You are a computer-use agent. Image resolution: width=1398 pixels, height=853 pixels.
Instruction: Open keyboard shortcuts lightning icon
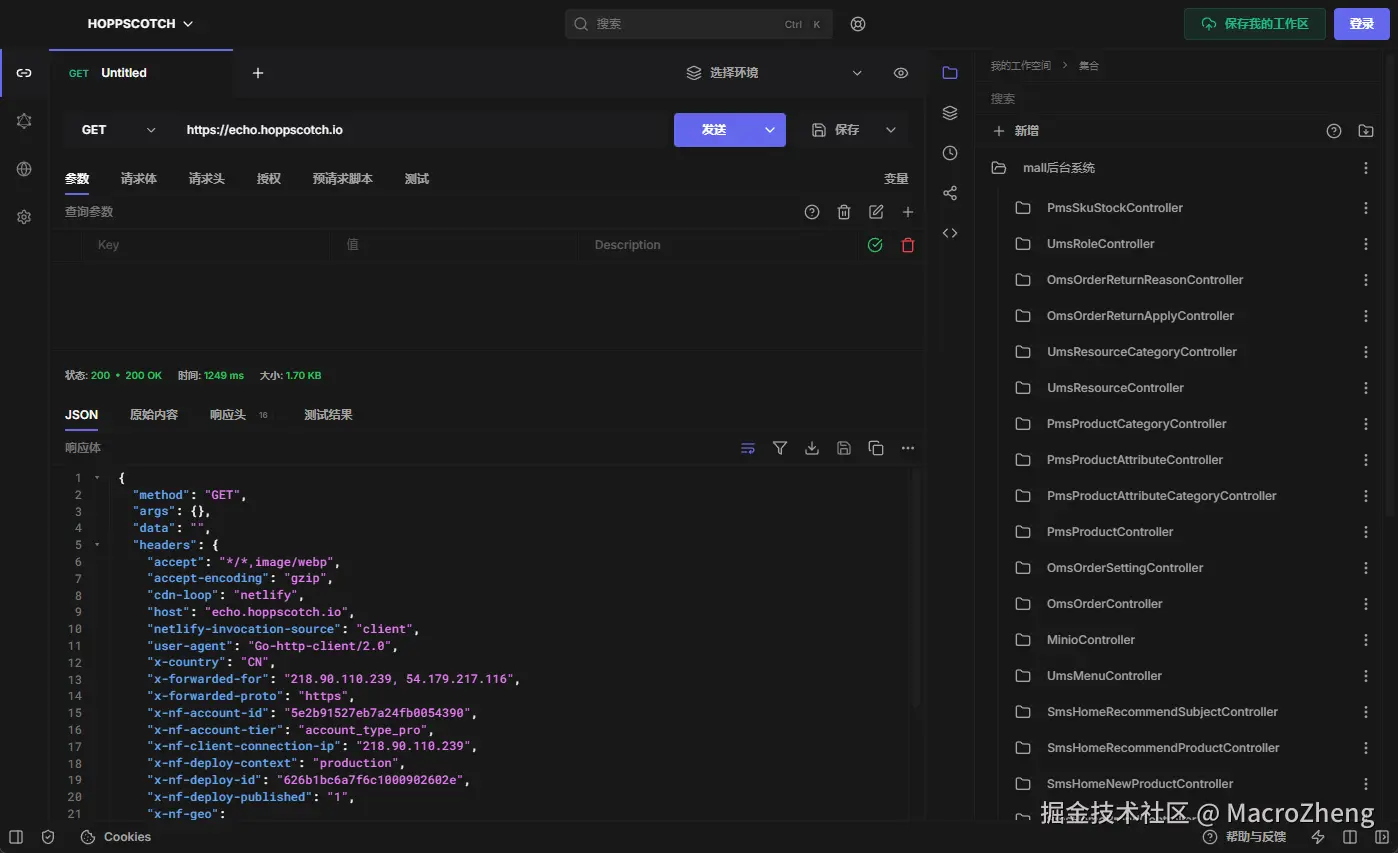(1318, 837)
